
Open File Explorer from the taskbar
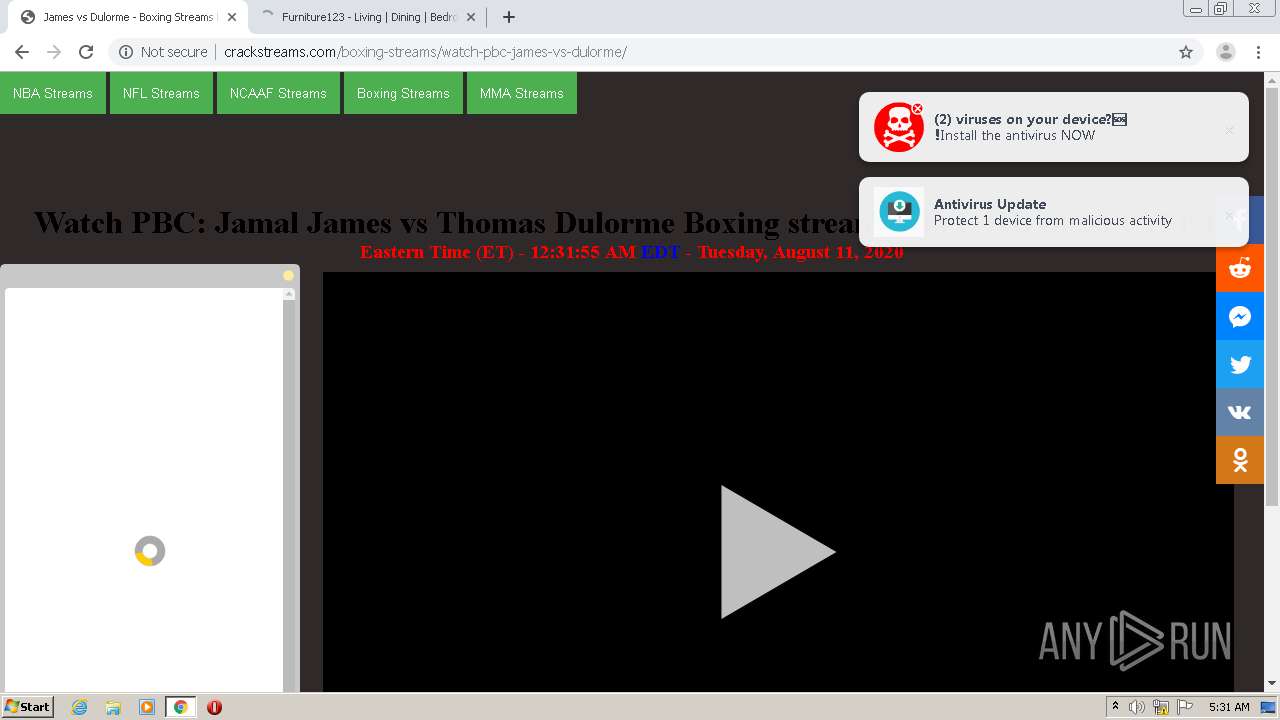(x=113, y=707)
